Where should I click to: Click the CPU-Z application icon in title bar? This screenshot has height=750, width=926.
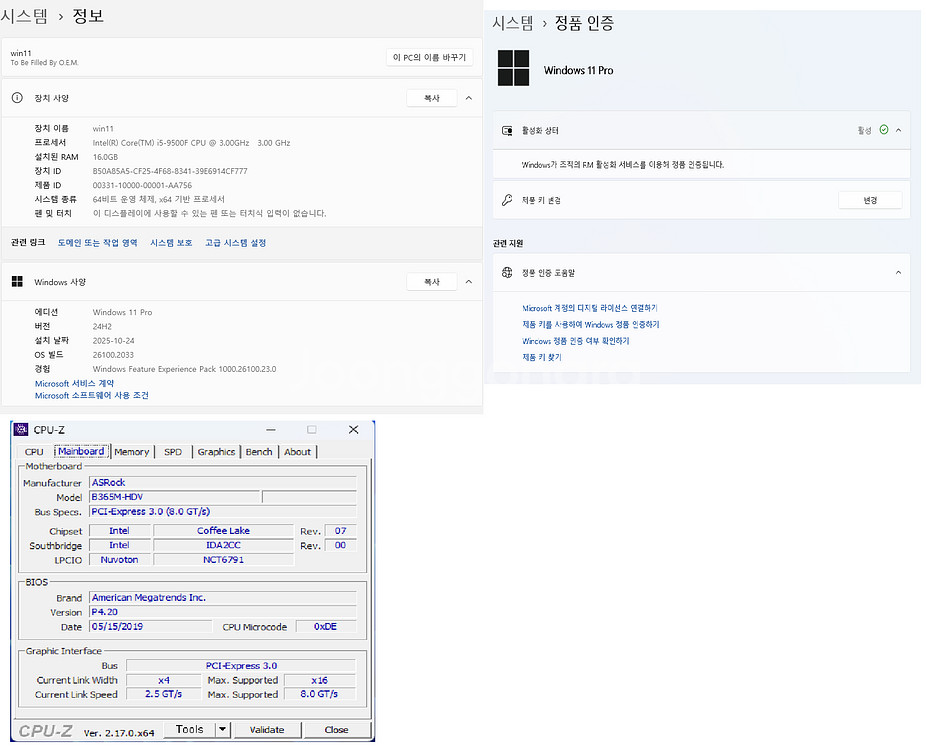[21, 430]
